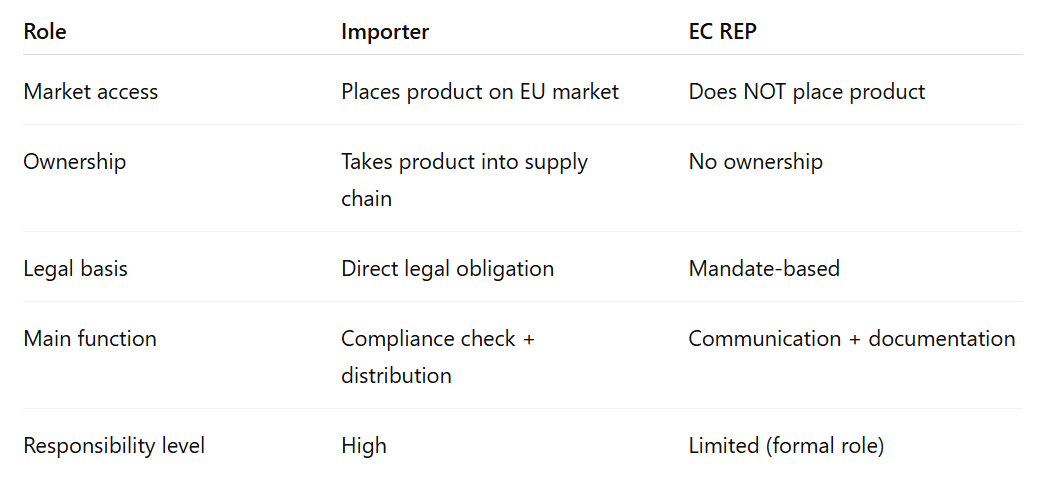Image resolution: width=1054 pixels, height=501 pixels.
Task: Click the 'Mandate-based' cell
Action: click(764, 269)
